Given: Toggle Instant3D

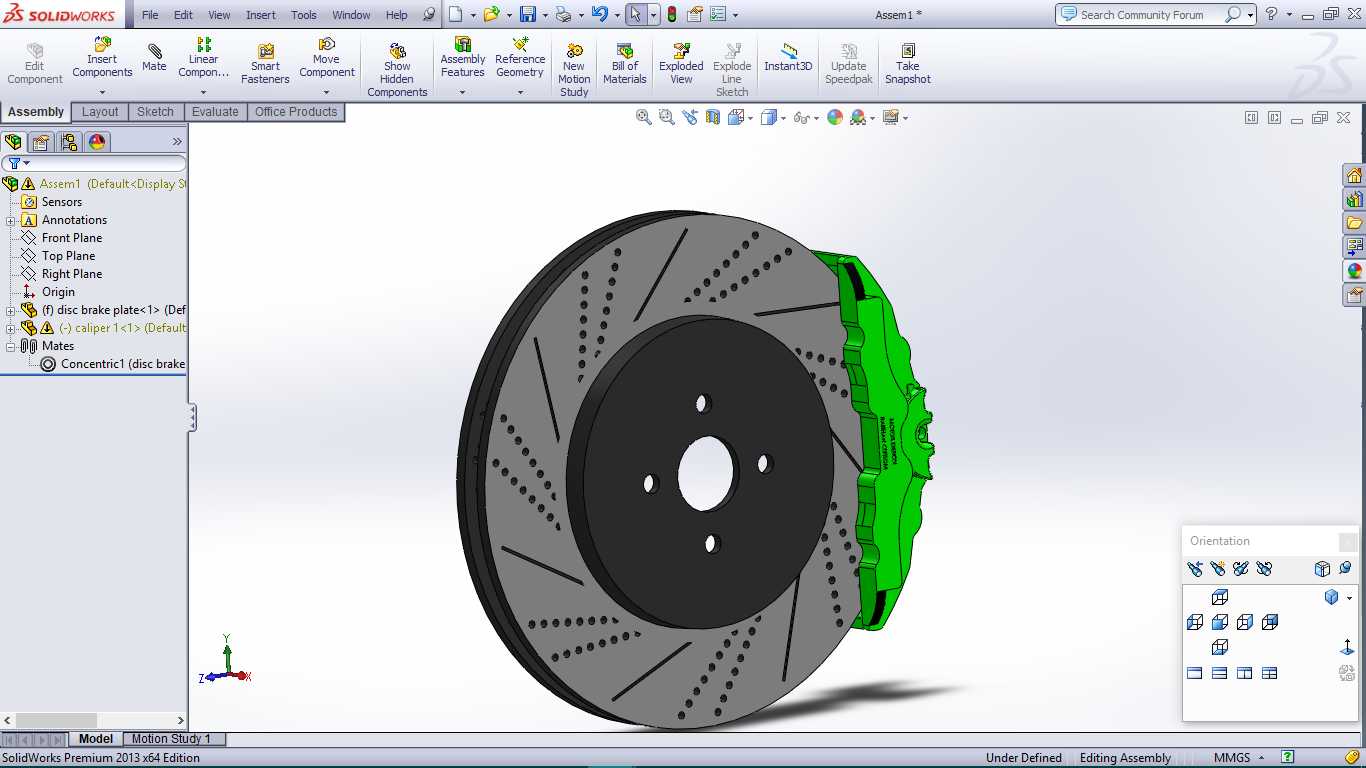Looking at the screenshot, I should coord(788,58).
